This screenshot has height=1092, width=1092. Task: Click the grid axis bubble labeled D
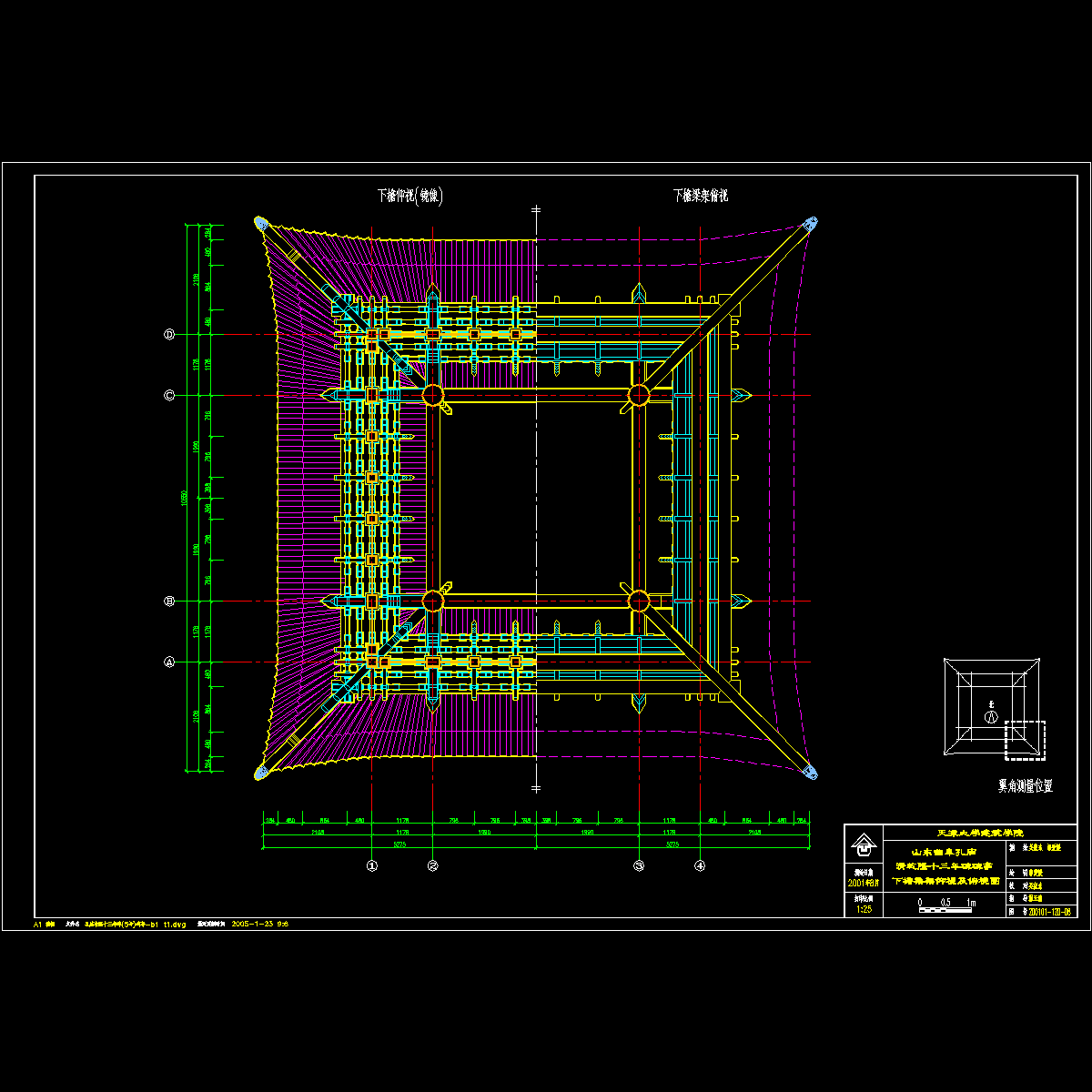(x=169, y=335)
